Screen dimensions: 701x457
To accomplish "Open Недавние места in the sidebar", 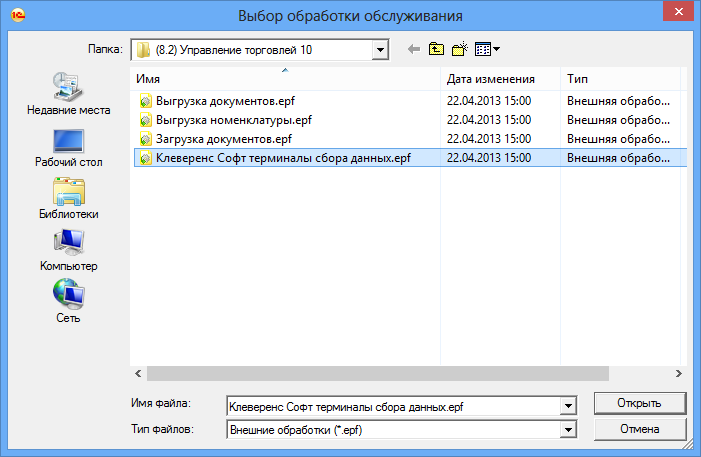I will tap(68, 94).
